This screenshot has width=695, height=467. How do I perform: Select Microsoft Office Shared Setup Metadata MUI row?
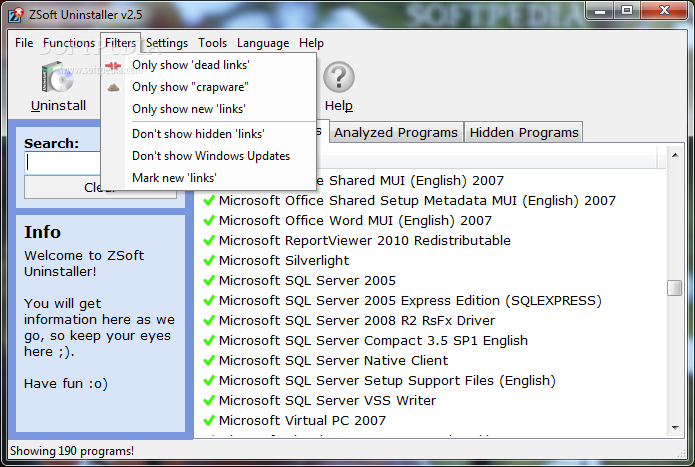click(x=417, y=201)
